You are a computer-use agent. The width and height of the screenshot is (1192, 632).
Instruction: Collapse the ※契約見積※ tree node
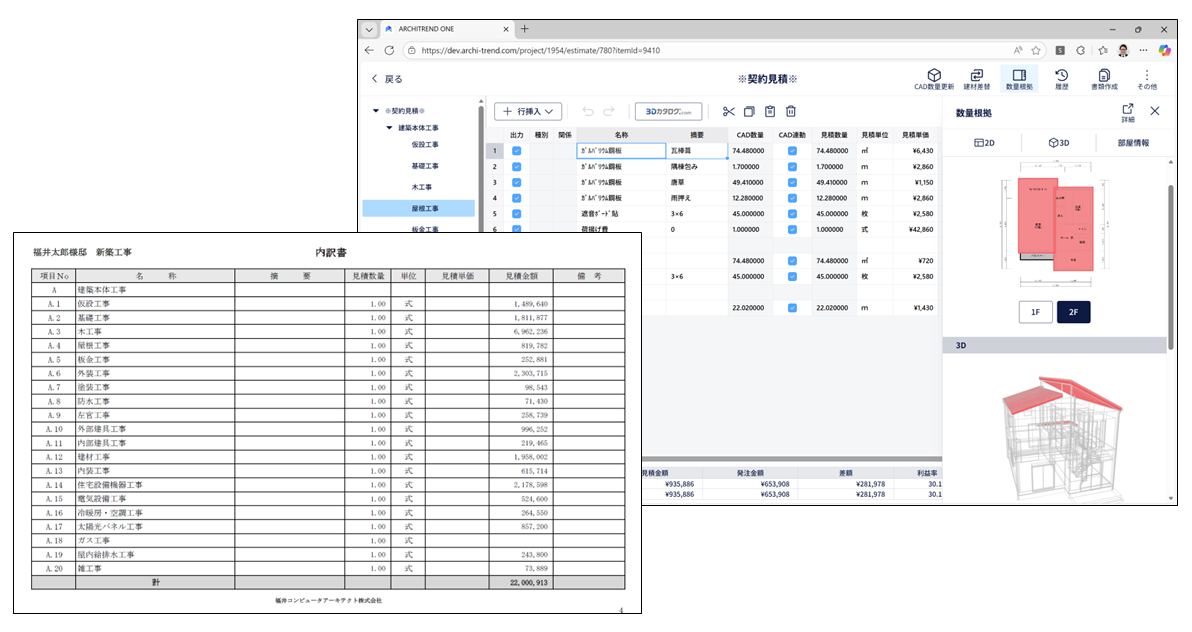(376, 111)
